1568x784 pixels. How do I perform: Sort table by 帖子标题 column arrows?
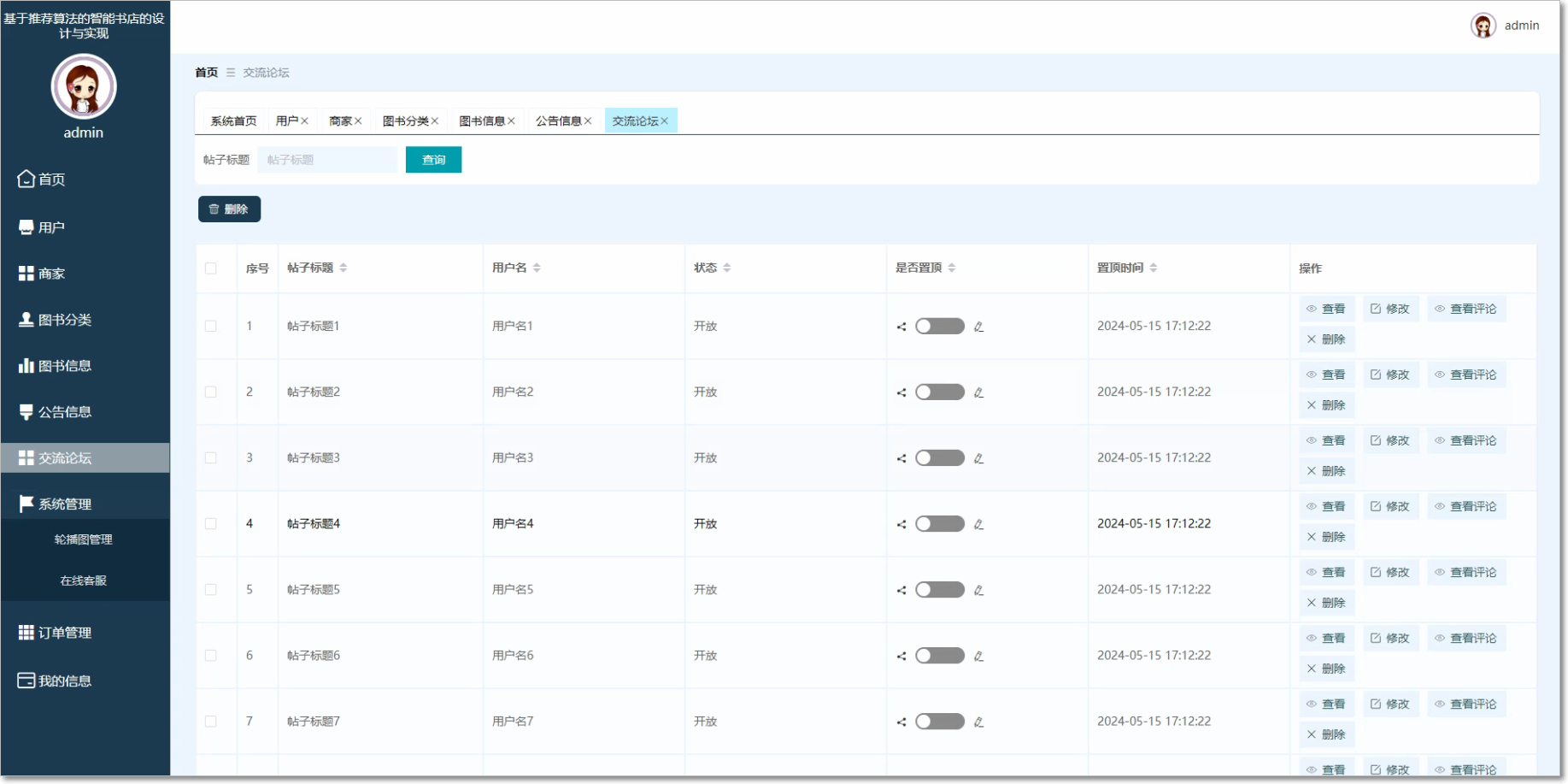pos(344,268)
